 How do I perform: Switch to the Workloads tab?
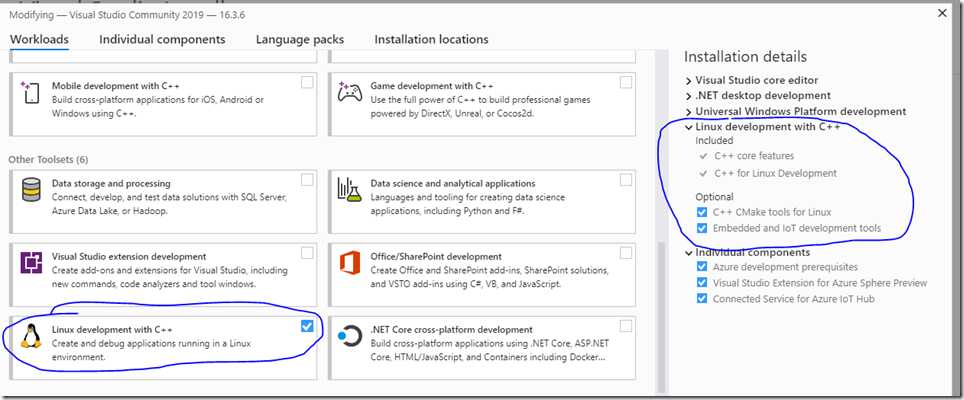pyautogui.click(x=39, y=39)
